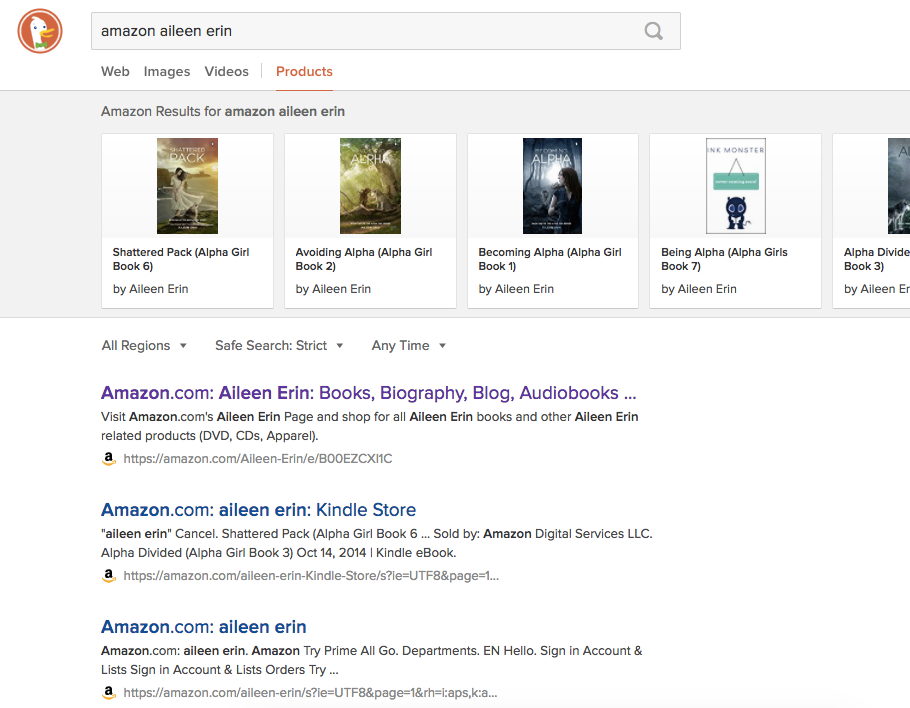910x708 pixels.
Task: Click the 'Amazon Results for amazon aileen erin' heading
Action: tap(223, 111)
